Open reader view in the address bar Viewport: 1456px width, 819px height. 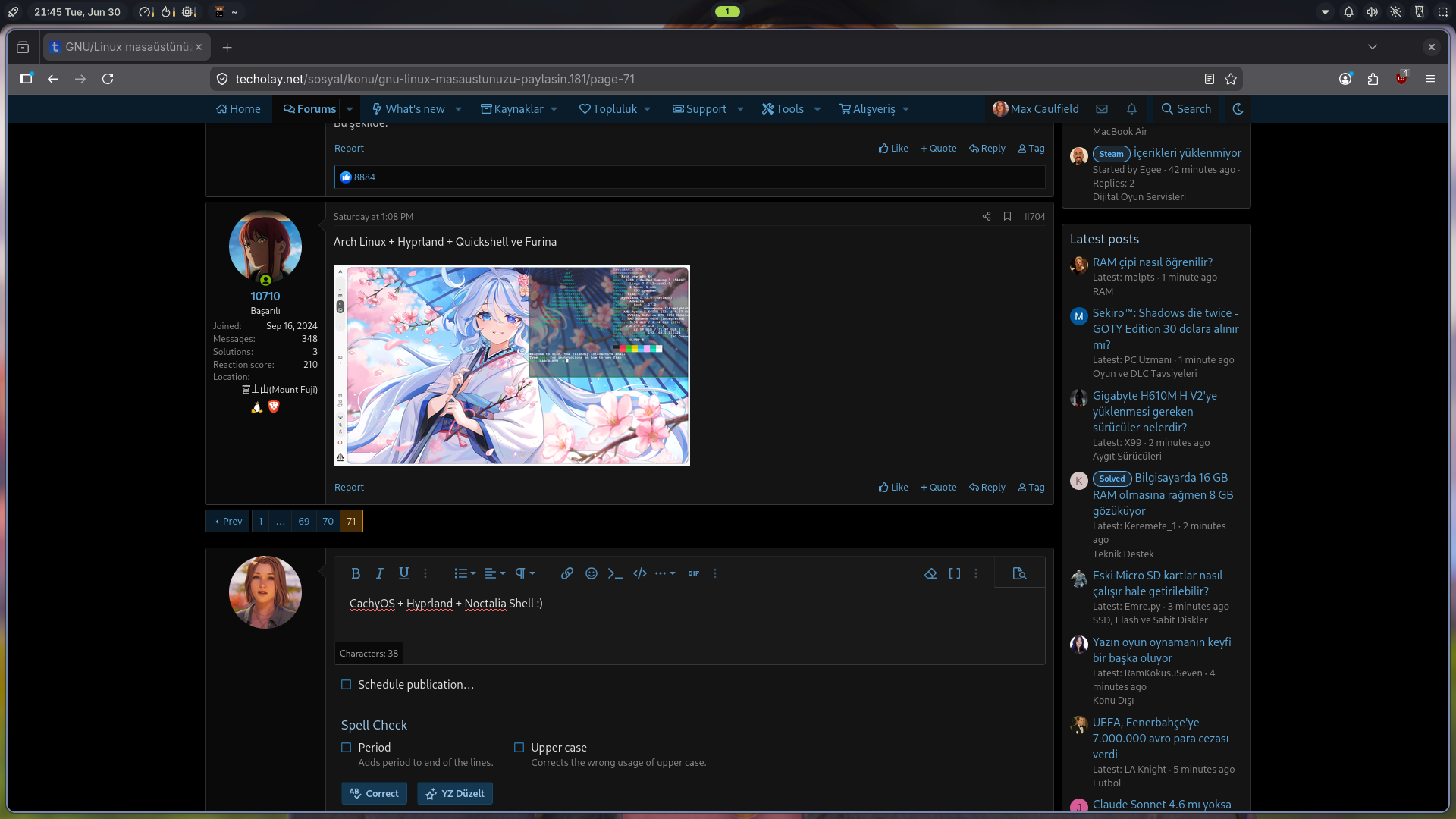tap(1210, 79)
